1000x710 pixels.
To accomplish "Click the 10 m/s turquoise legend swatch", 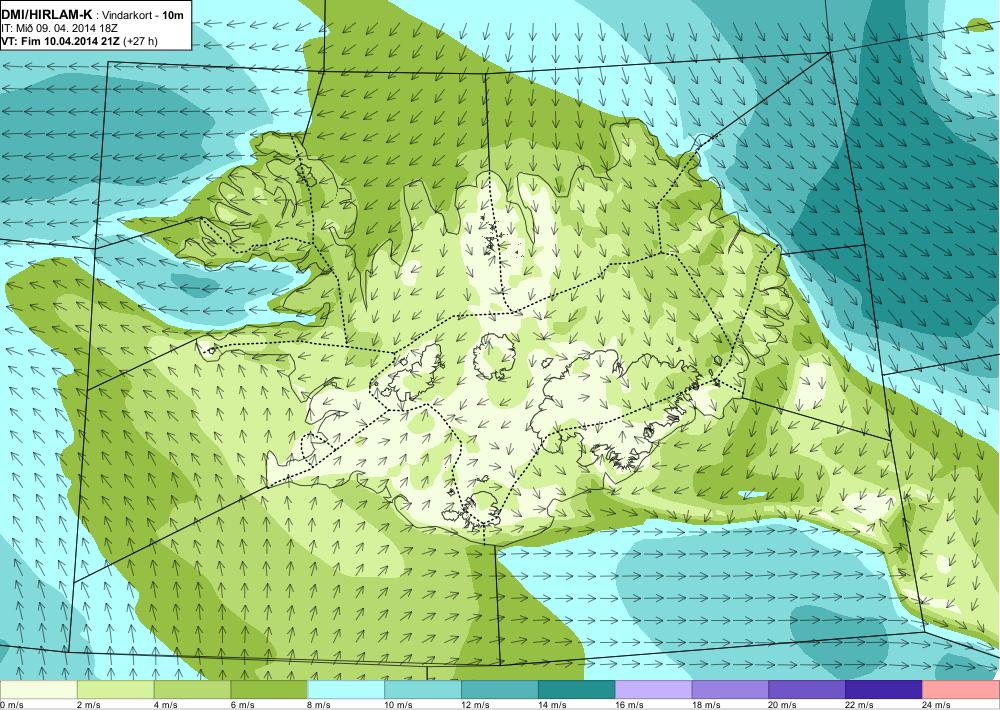I will click(423, 690).
